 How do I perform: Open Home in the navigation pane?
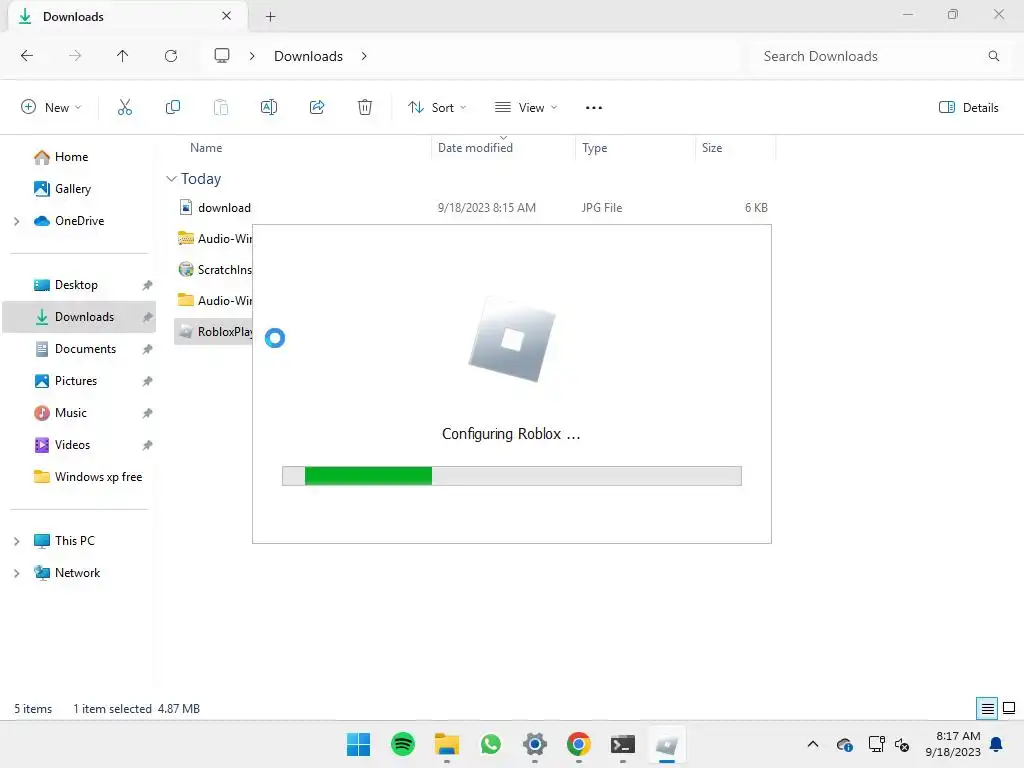71,157
